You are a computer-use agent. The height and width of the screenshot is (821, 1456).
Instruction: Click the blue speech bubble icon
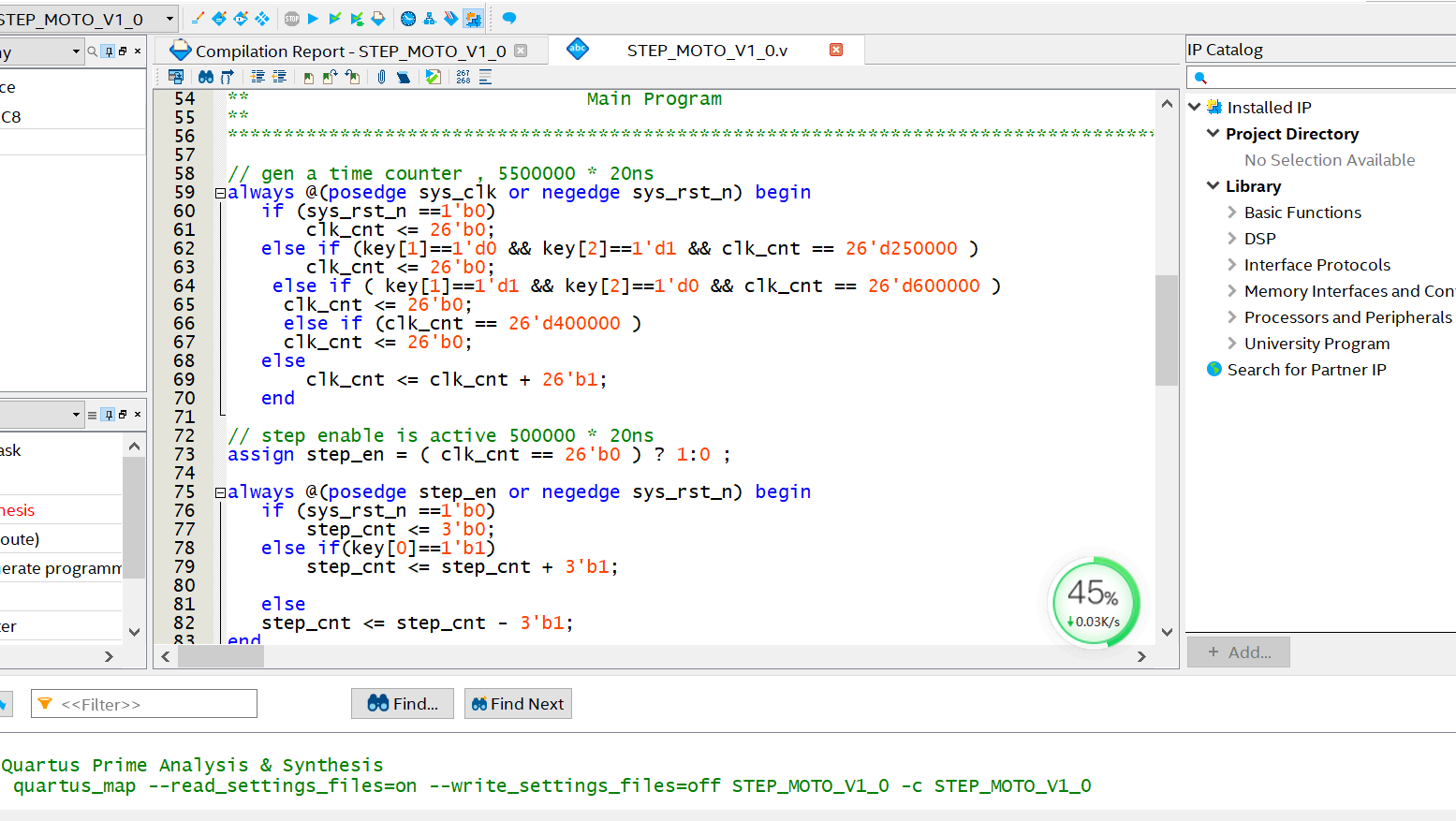508,18
